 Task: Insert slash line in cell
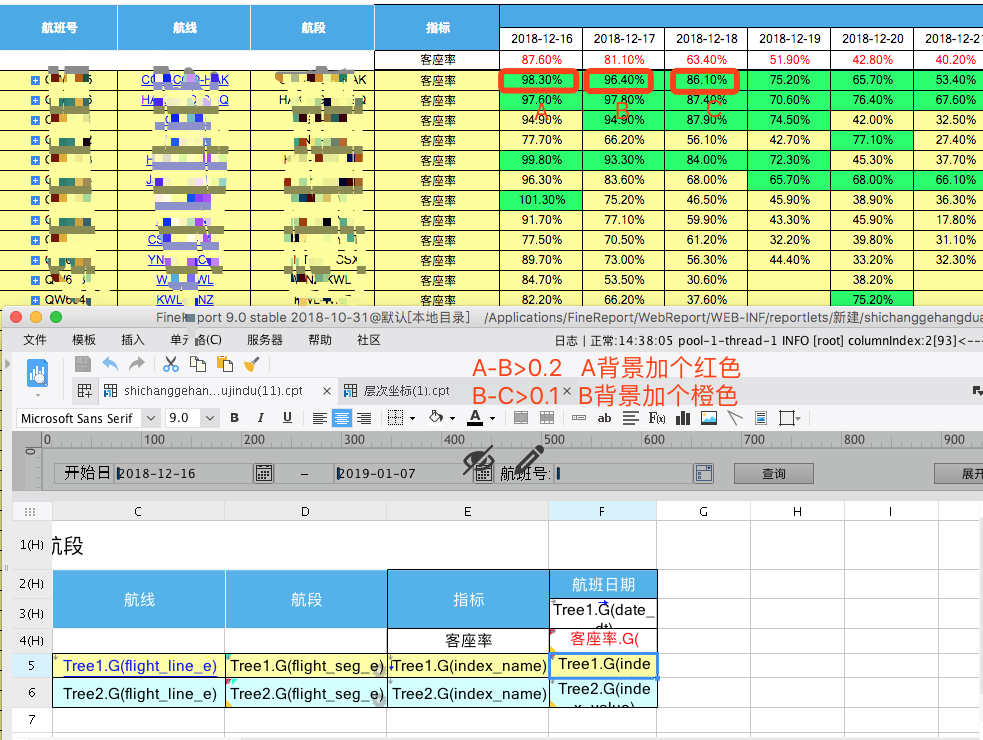pos(735,418)
